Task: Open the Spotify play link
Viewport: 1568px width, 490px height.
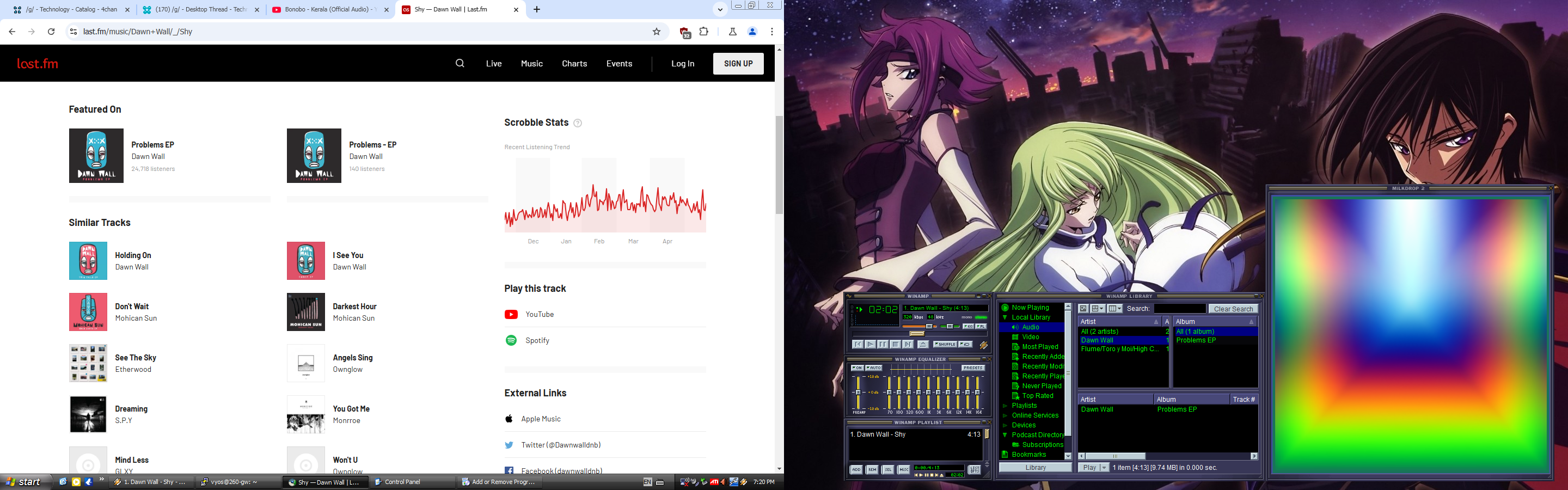Action: coord(537,340)
